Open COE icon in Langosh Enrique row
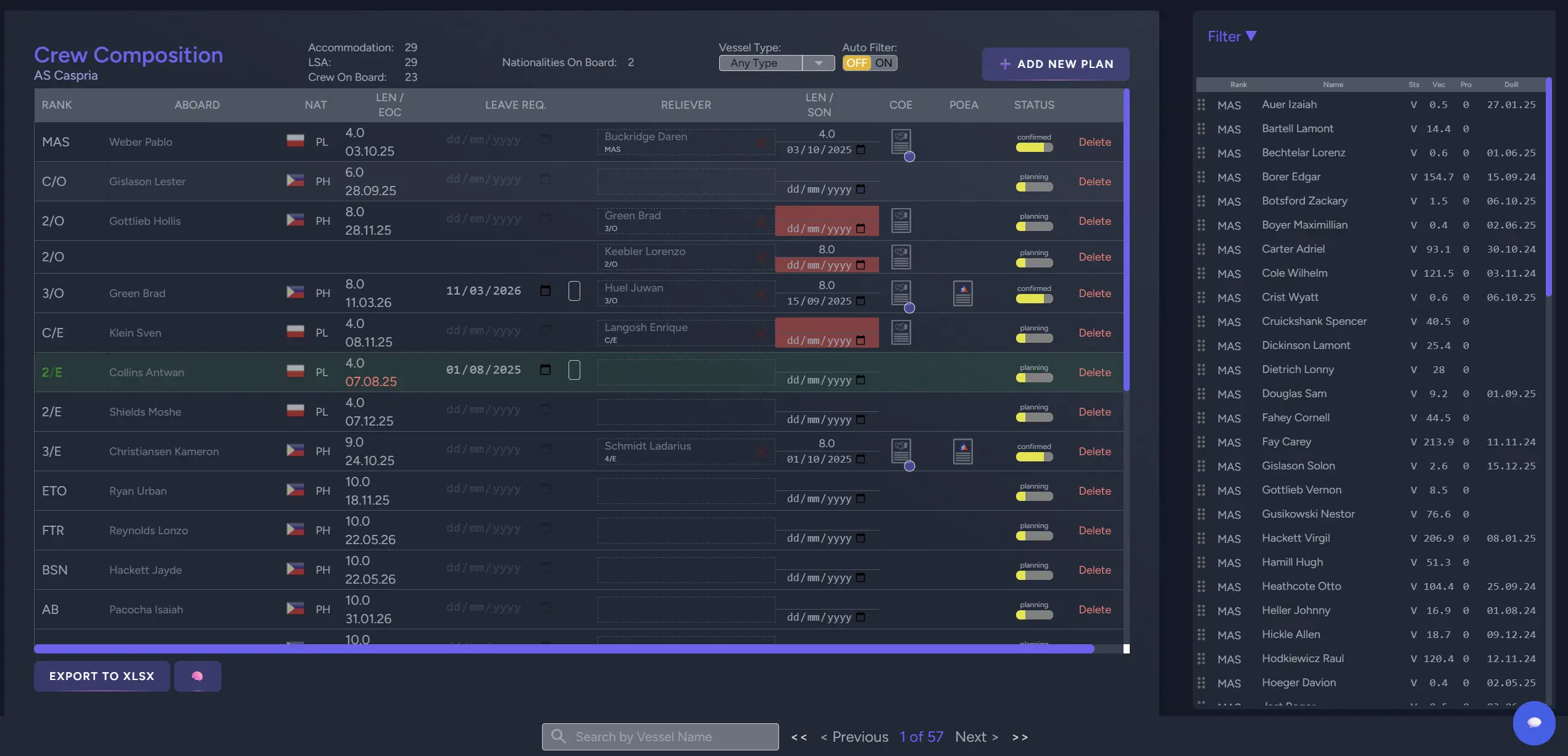Viewport: 1568px width, 756px height. (901, 333)
